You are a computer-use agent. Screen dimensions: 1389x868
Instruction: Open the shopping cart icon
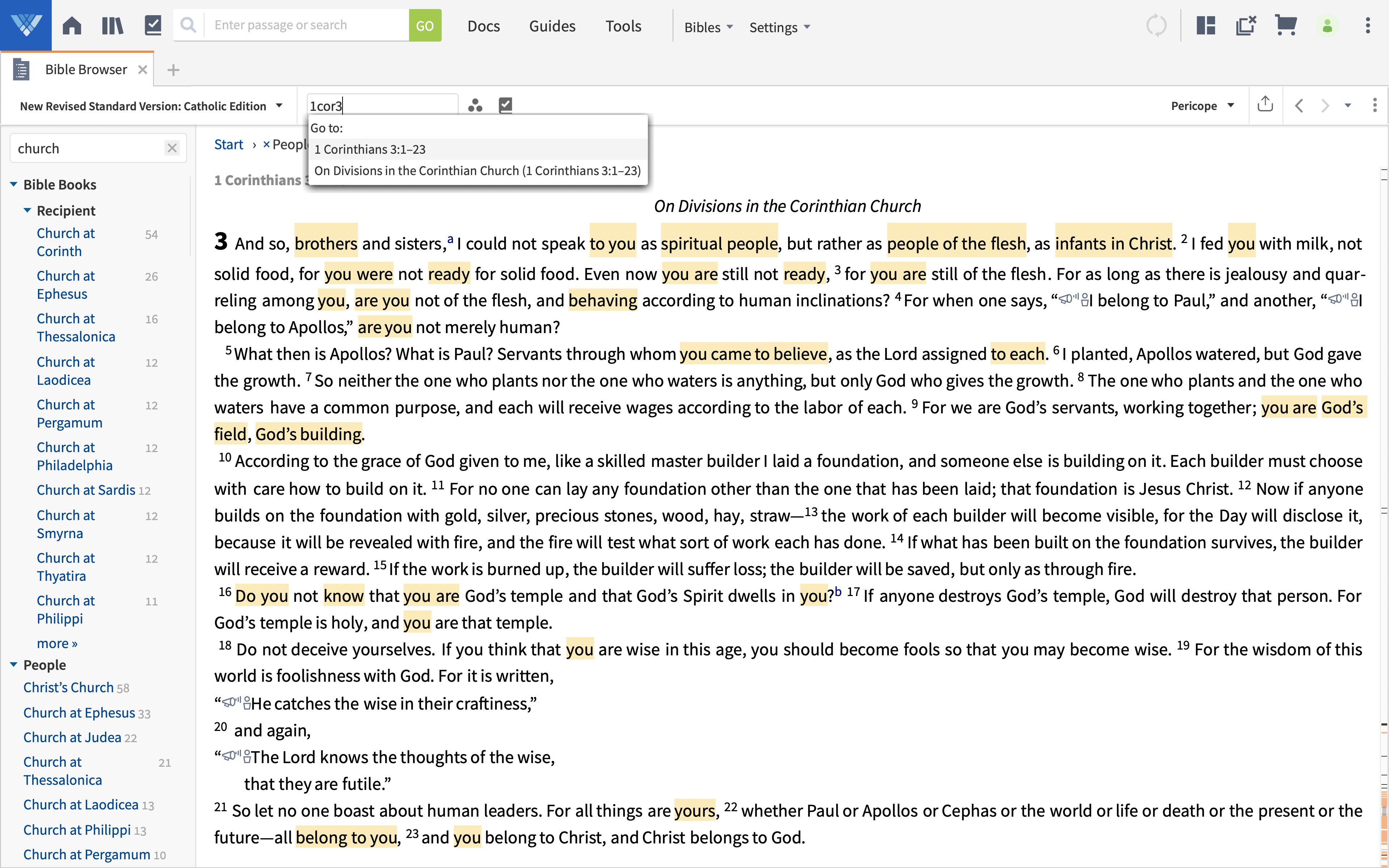[x=1286, y=25]
